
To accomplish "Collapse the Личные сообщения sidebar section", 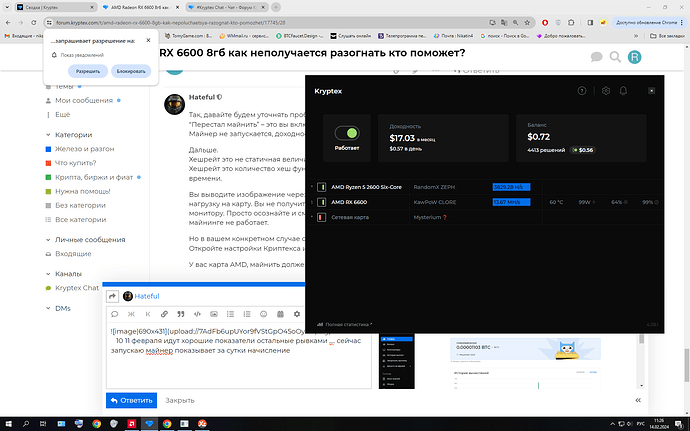I will point(86,239).
